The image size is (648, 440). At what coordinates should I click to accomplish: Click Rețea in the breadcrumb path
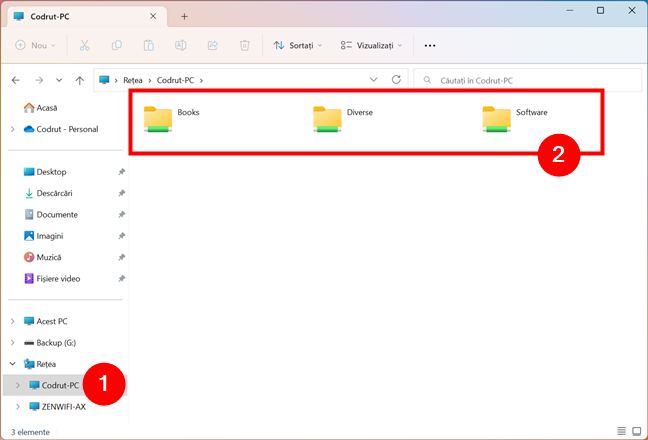coord(133,80)
